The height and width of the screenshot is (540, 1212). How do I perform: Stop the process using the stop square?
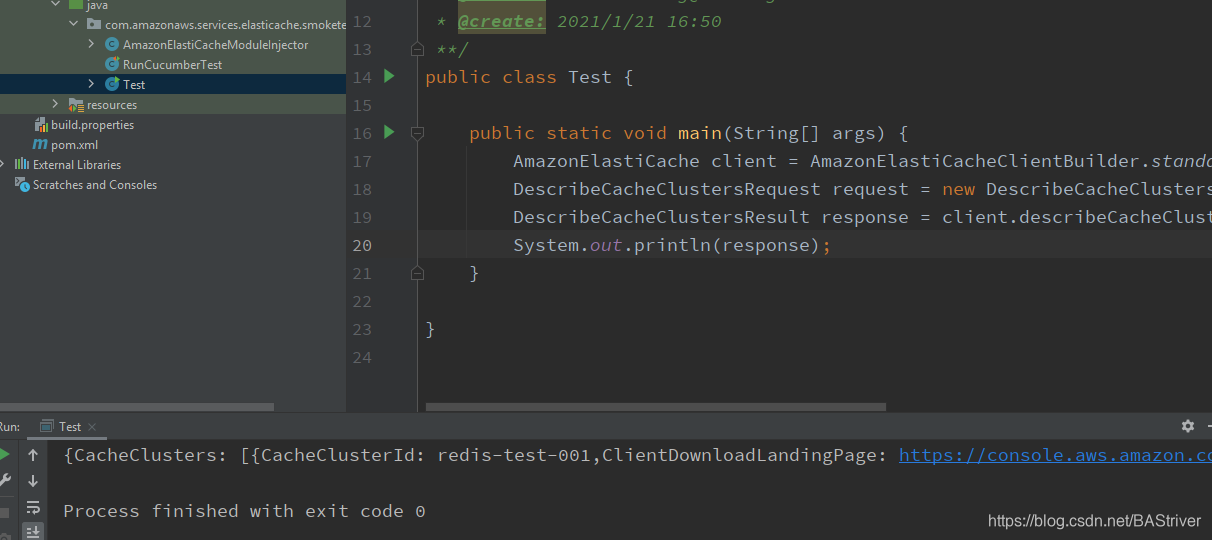4,512
